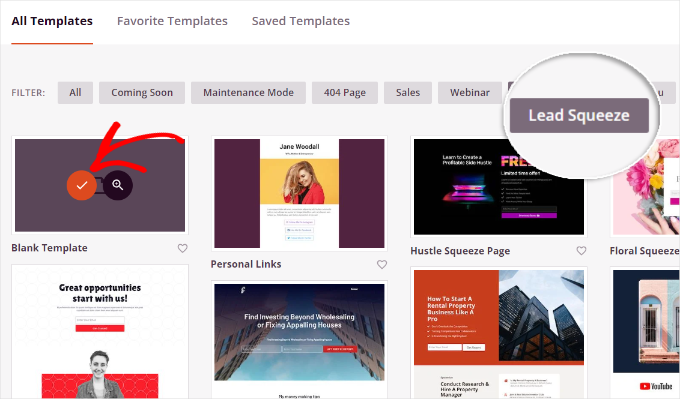This screenshot has width=680, height=399.
Task: Click the Blank Template title text
Action: (49, 248)
